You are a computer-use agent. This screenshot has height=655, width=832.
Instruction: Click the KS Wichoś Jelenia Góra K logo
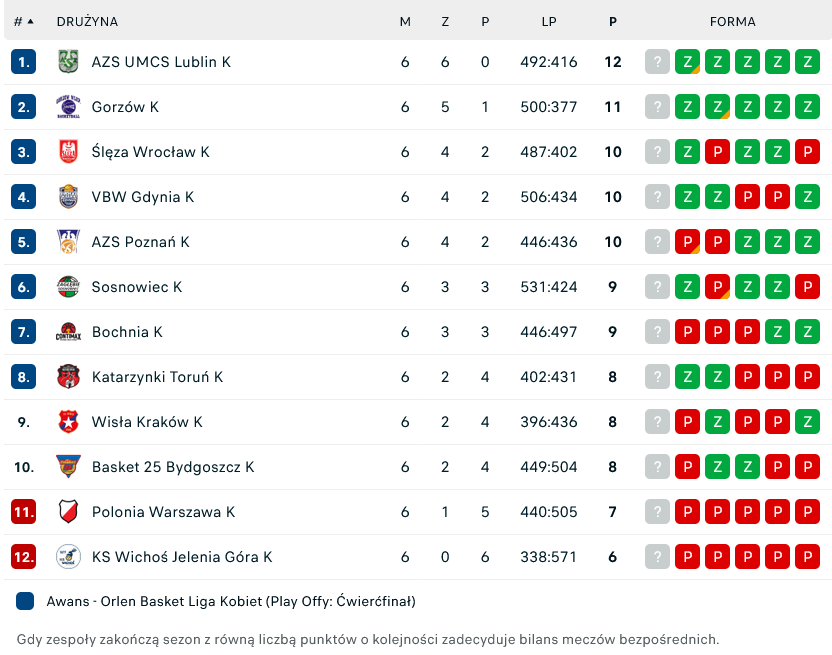[68, 557]
